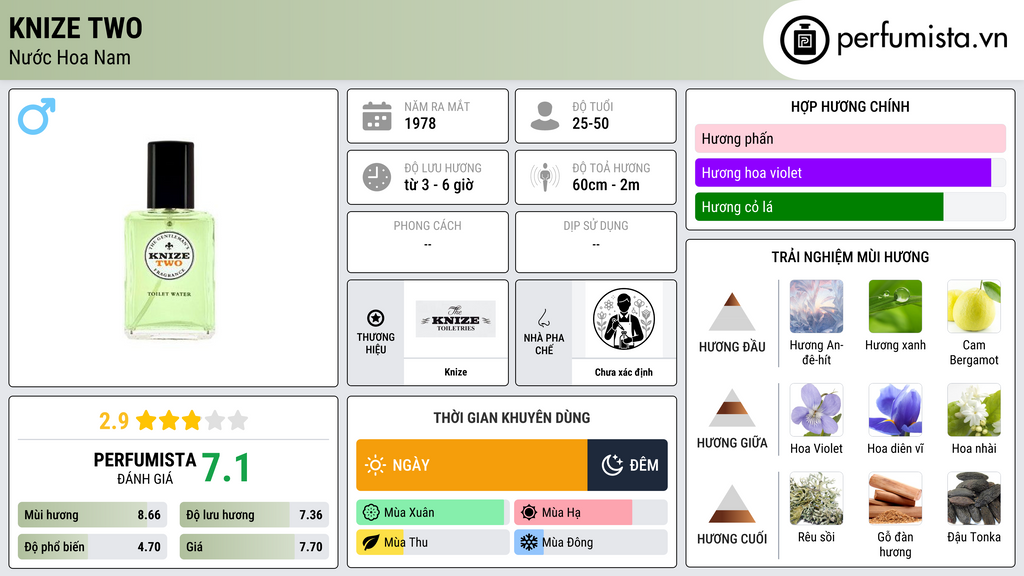This screenshot has height=576, width=1024.
Task: Select the Hoa nhài note image
Action: (x=974, y=409)
